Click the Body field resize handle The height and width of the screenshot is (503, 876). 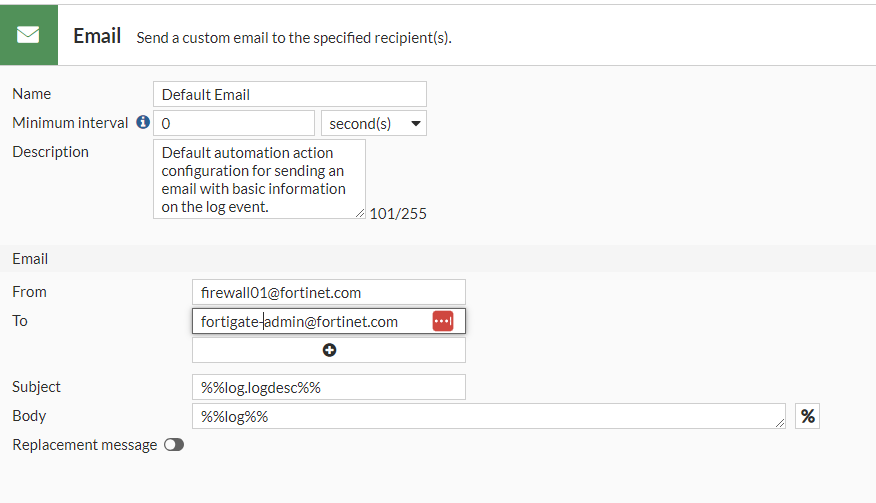pos(780,424)
